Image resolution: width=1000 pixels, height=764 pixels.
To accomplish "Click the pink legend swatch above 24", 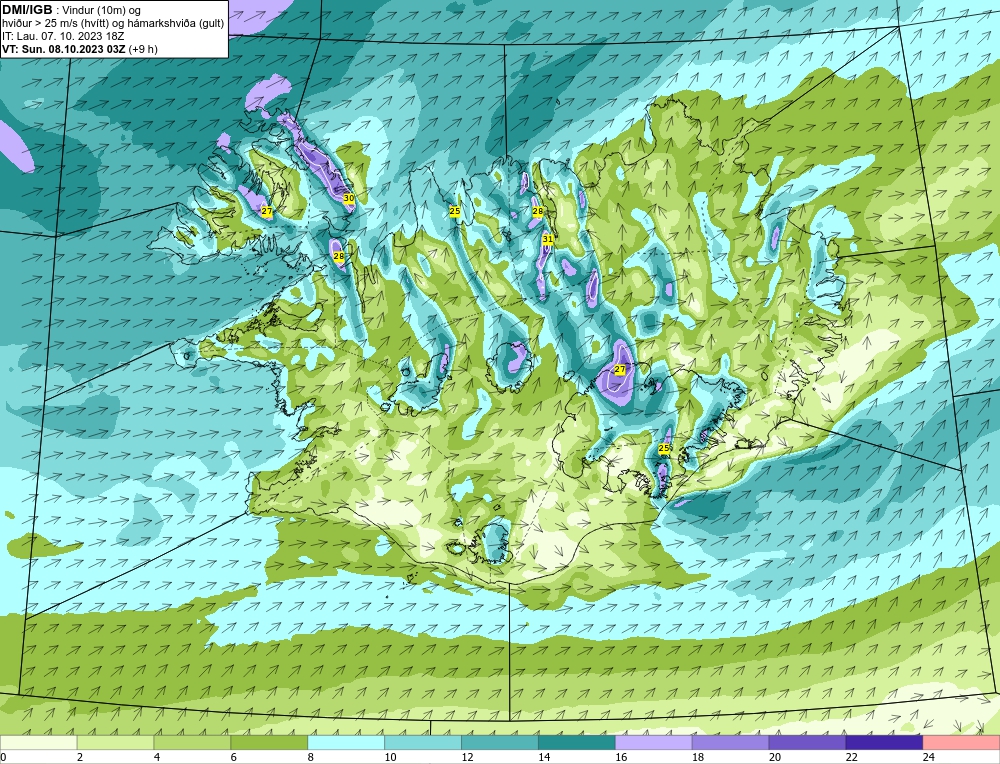I will click(961, 743).
